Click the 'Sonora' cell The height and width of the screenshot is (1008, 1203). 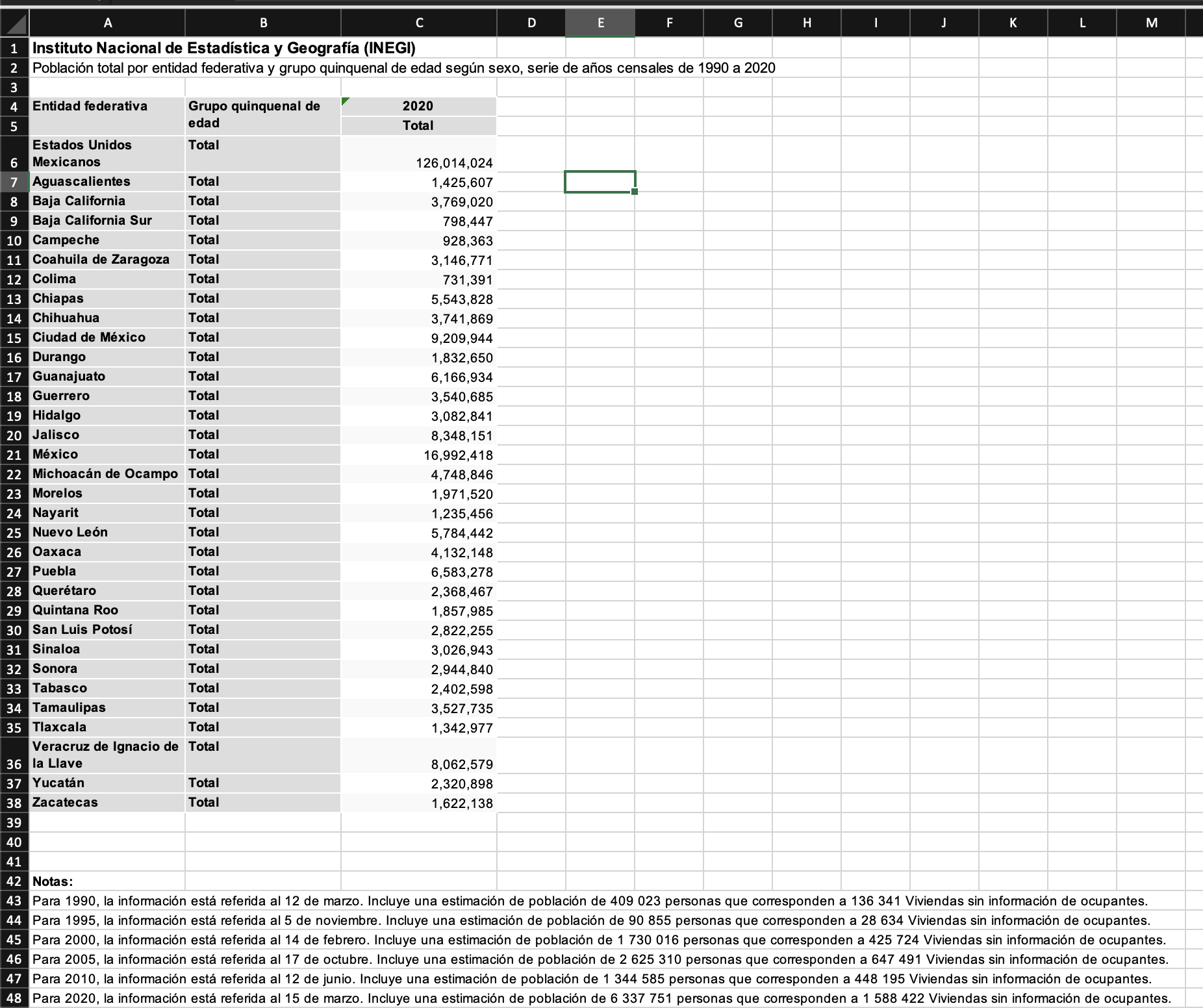pyautogui.click(x=107, y=669)
